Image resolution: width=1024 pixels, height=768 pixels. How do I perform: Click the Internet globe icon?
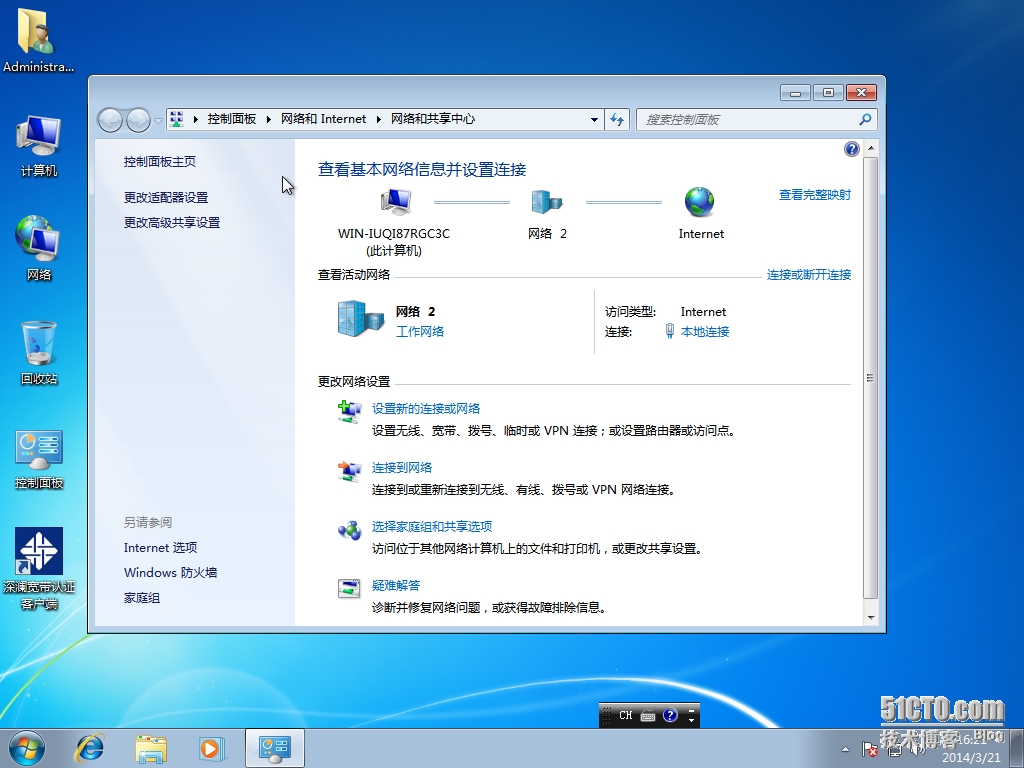tap(699, 202)
